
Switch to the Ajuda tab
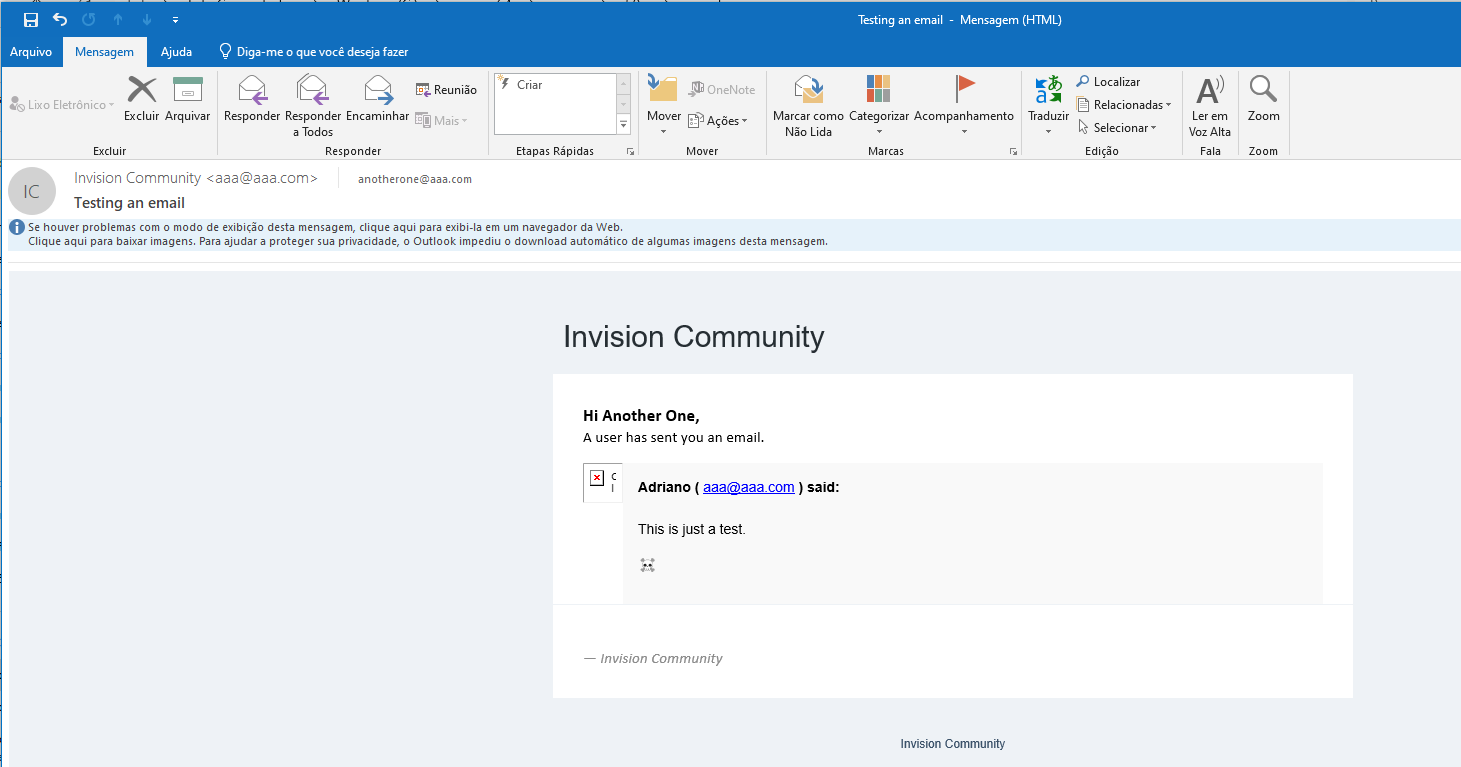click(x=176, y=52)
